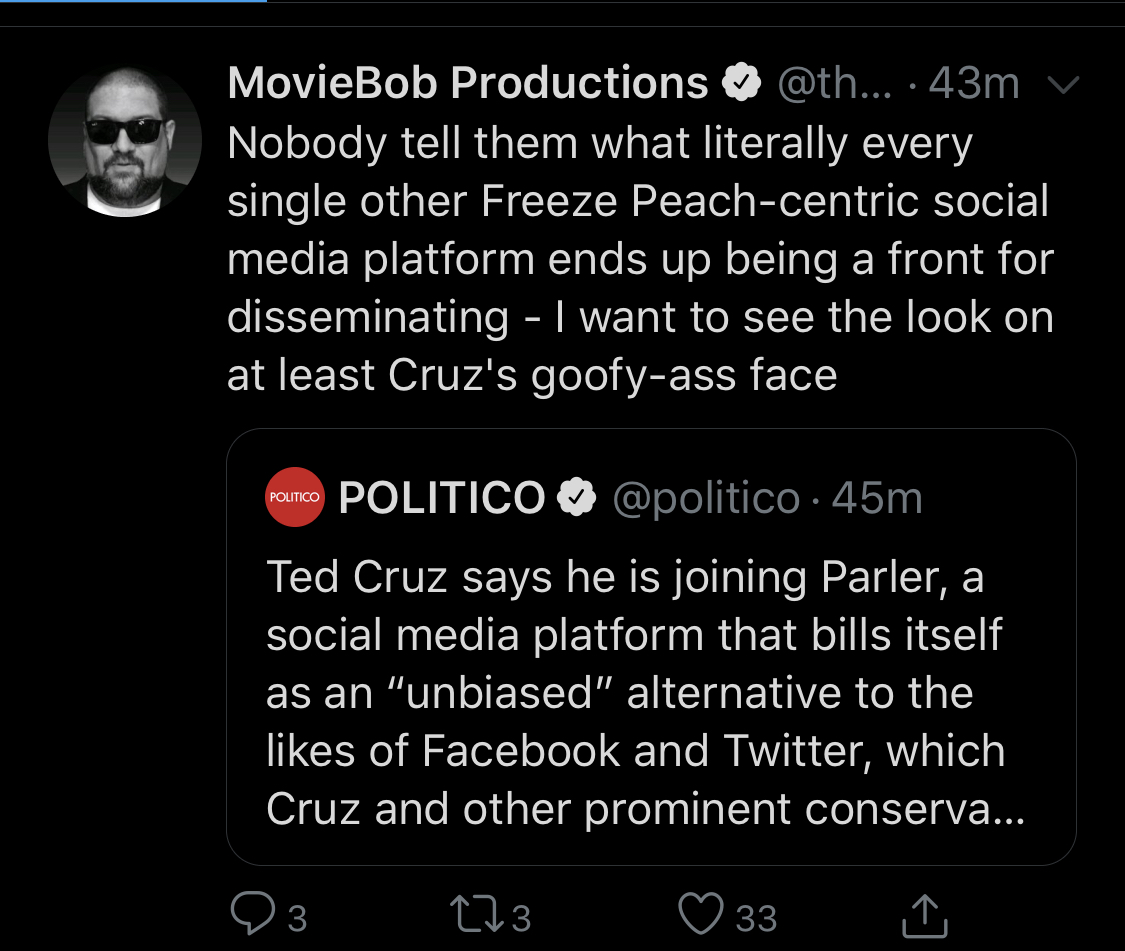Click the like count 33
Image resolution: width=1125 pixels, height=951 pixels.
pos(756,918)
